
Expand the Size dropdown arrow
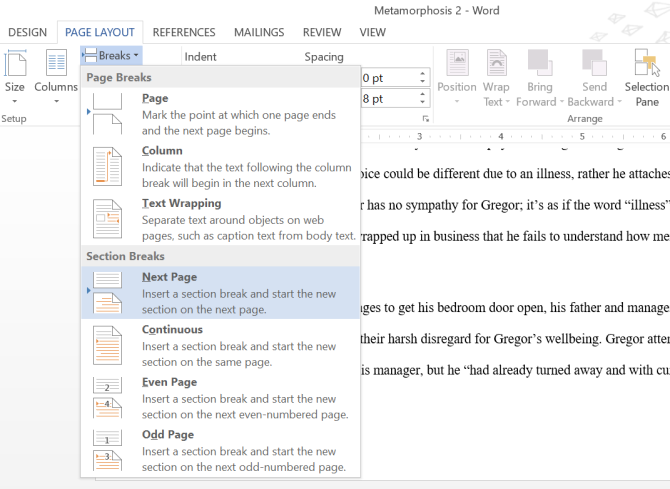click(15, 101)
